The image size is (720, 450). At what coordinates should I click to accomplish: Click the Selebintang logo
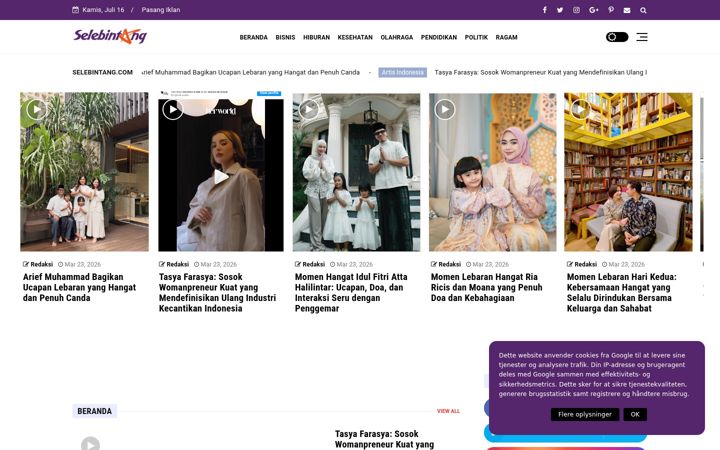(110, 36)
